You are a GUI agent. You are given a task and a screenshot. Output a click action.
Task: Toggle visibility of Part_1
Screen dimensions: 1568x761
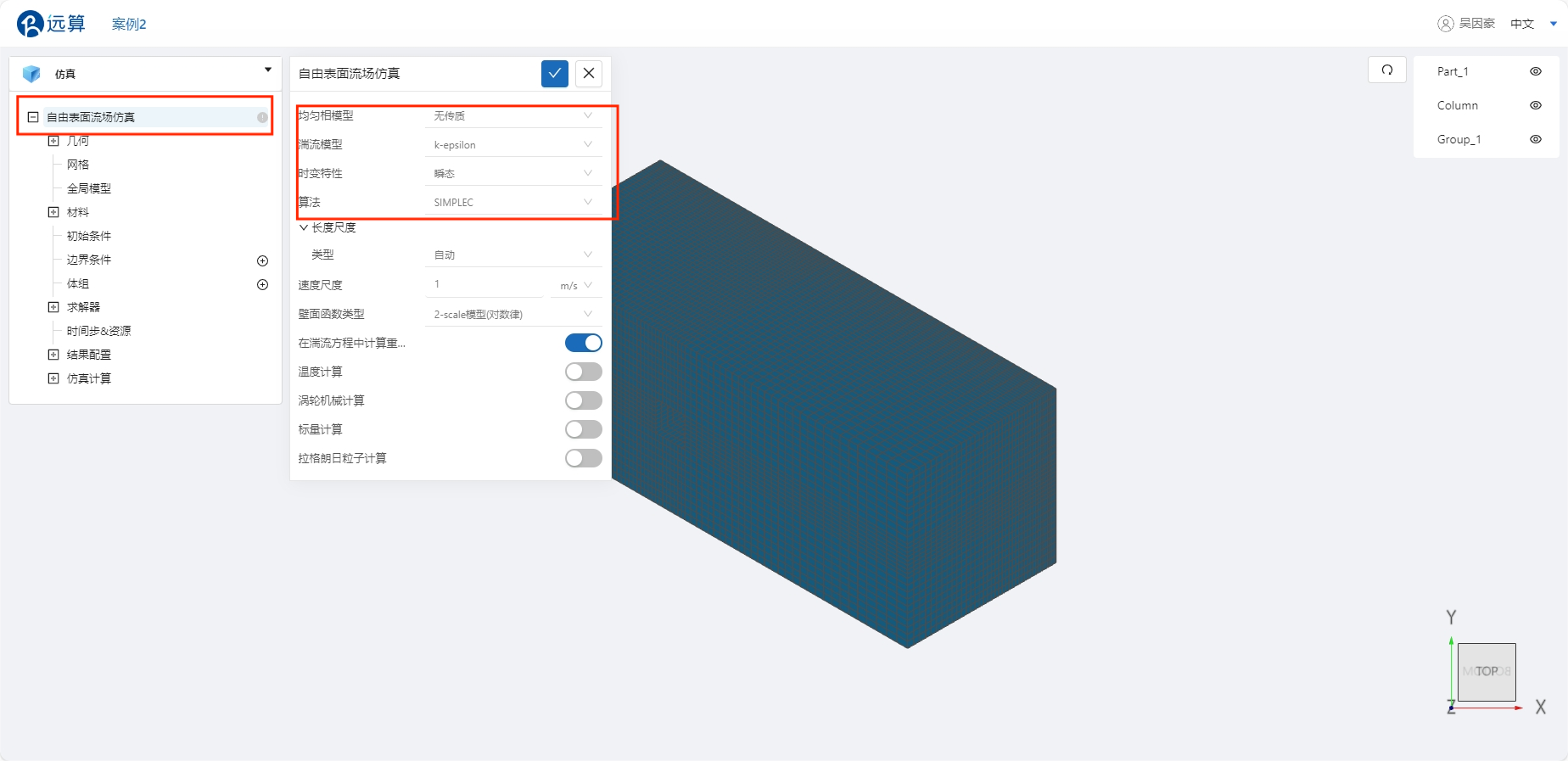click(1536, 71)
